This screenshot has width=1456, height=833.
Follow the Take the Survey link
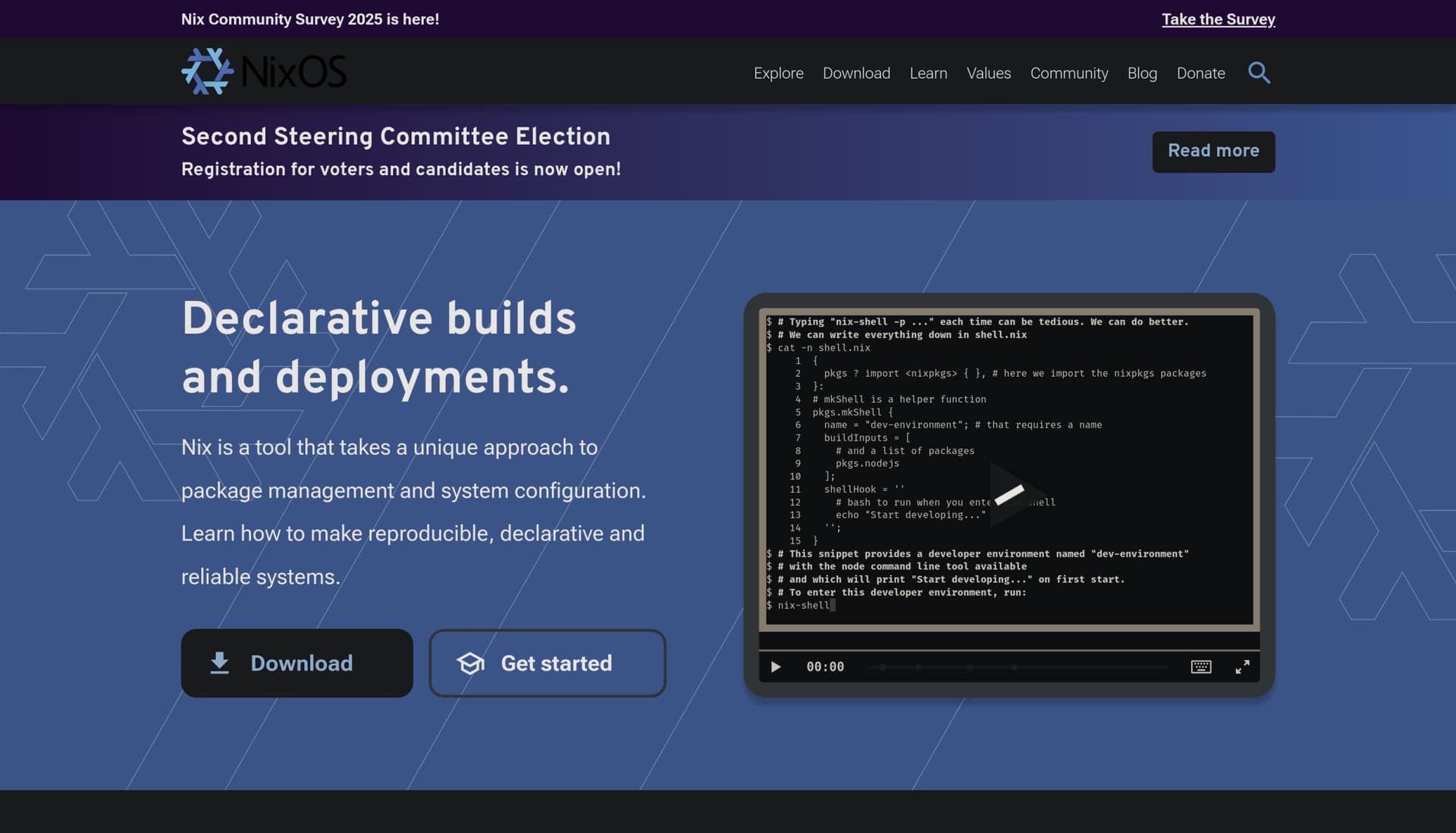pyautogui.click(x=1218, y=19)
